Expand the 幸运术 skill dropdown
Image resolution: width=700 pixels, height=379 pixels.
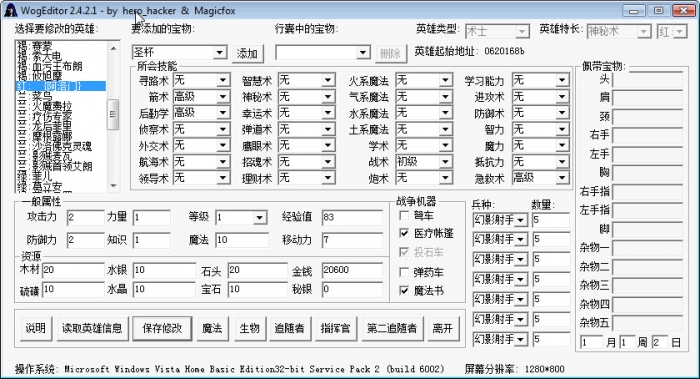[x=328, y=113]
